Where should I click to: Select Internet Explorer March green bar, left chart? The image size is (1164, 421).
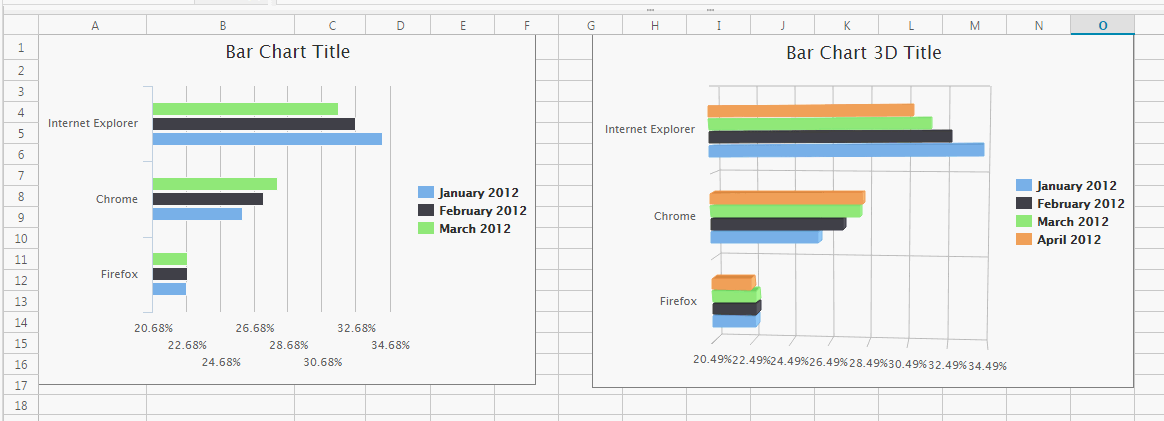245,108
